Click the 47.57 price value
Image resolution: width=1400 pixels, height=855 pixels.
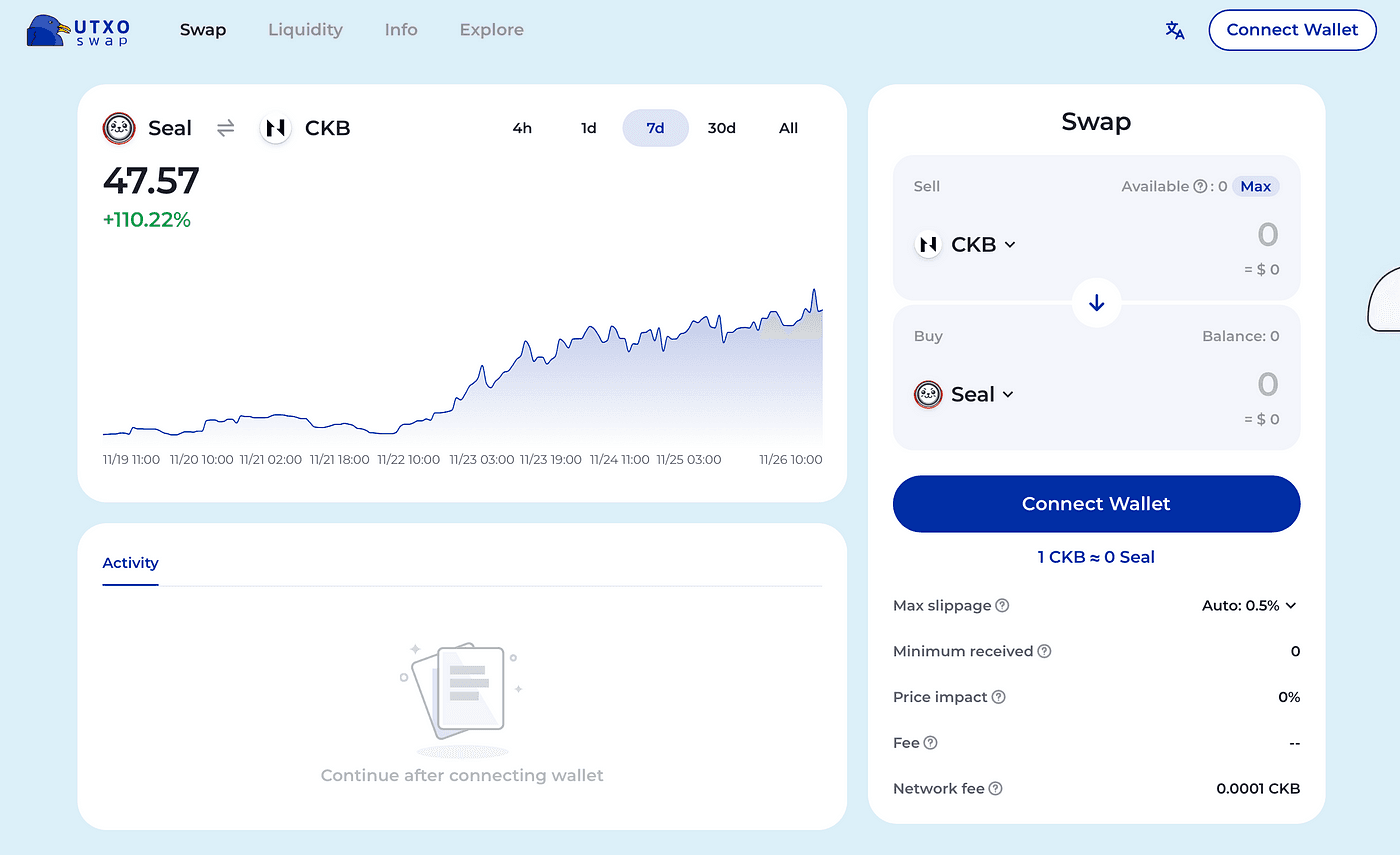151,181
